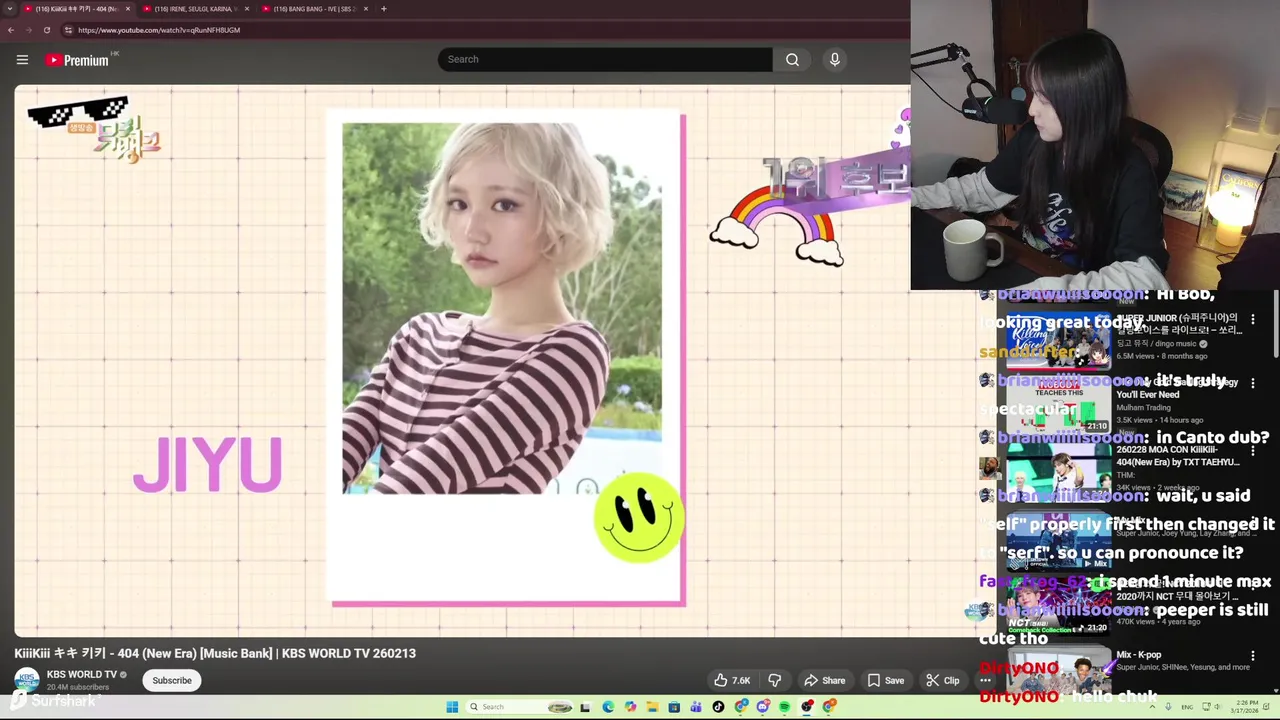View site information icon beside URL
Viewport: 1280px width, 720px height.
68,30
